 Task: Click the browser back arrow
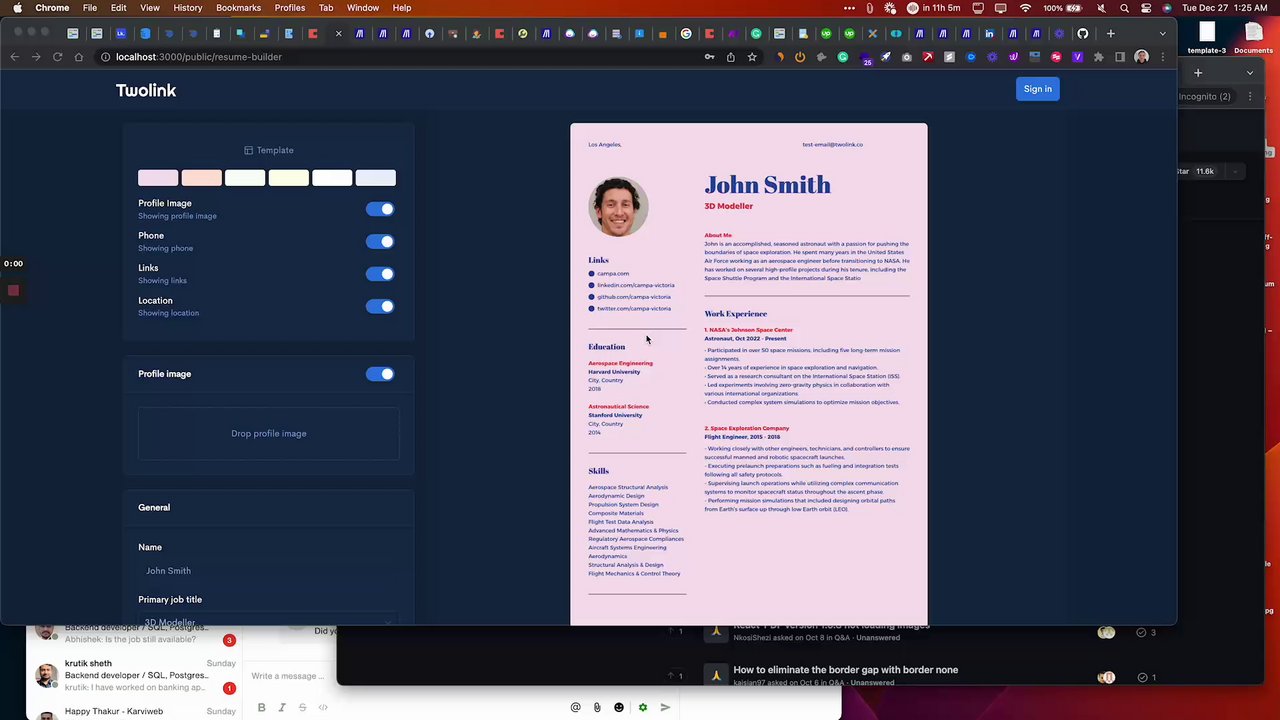tap(14, 57)
